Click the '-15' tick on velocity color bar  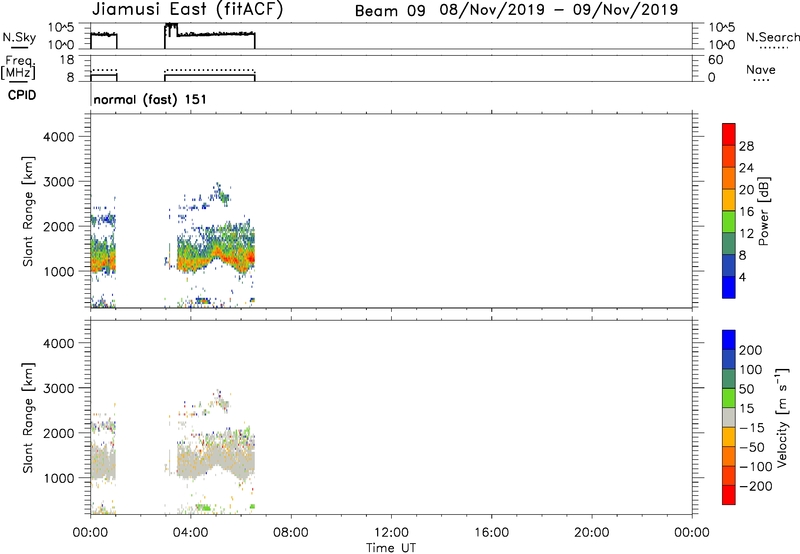(752, 428)
